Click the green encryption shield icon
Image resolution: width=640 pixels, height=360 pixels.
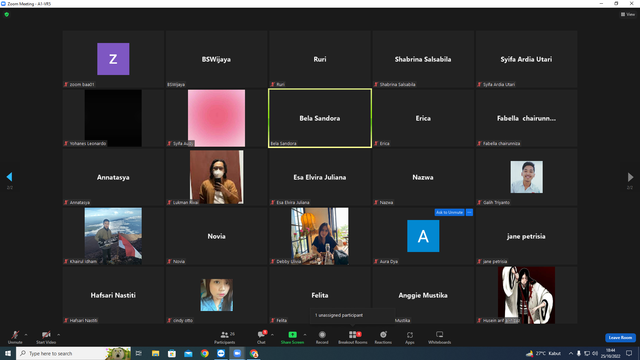[x=7, y=14]
